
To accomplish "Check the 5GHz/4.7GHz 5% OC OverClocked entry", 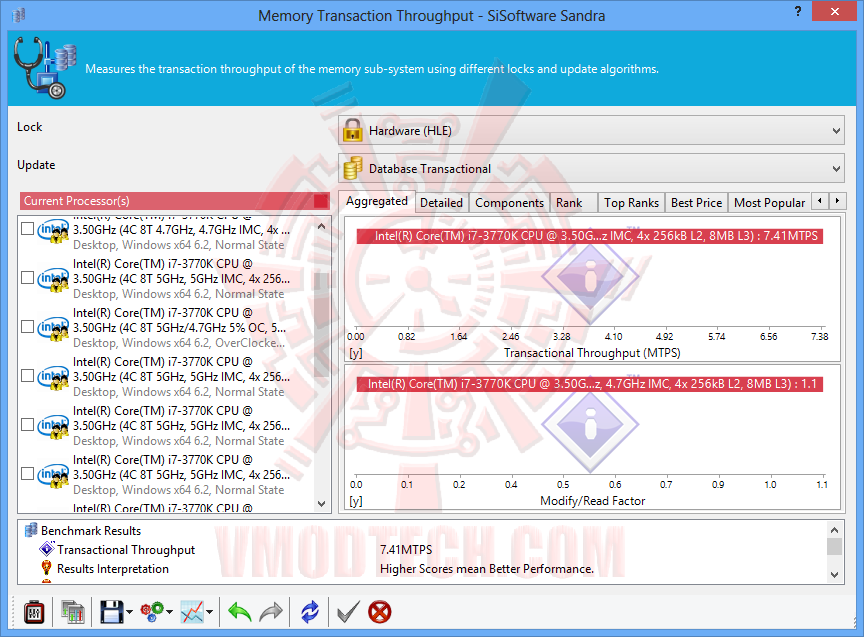I will [x=28, y=327].
